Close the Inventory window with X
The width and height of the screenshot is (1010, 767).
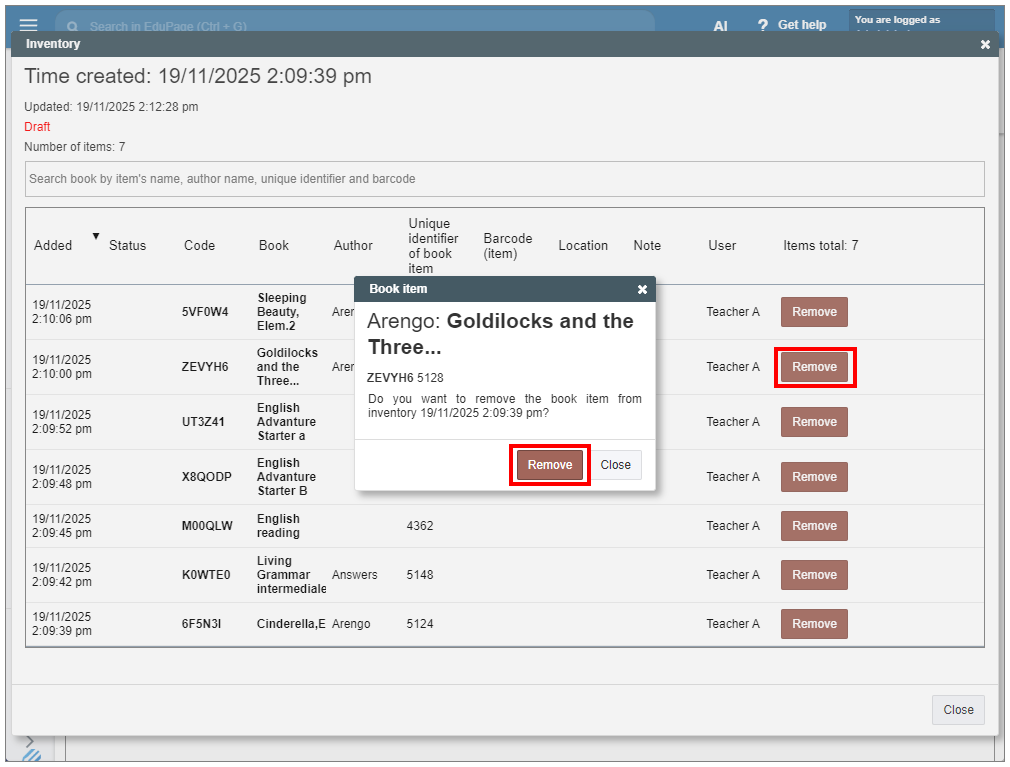point(985,44)
